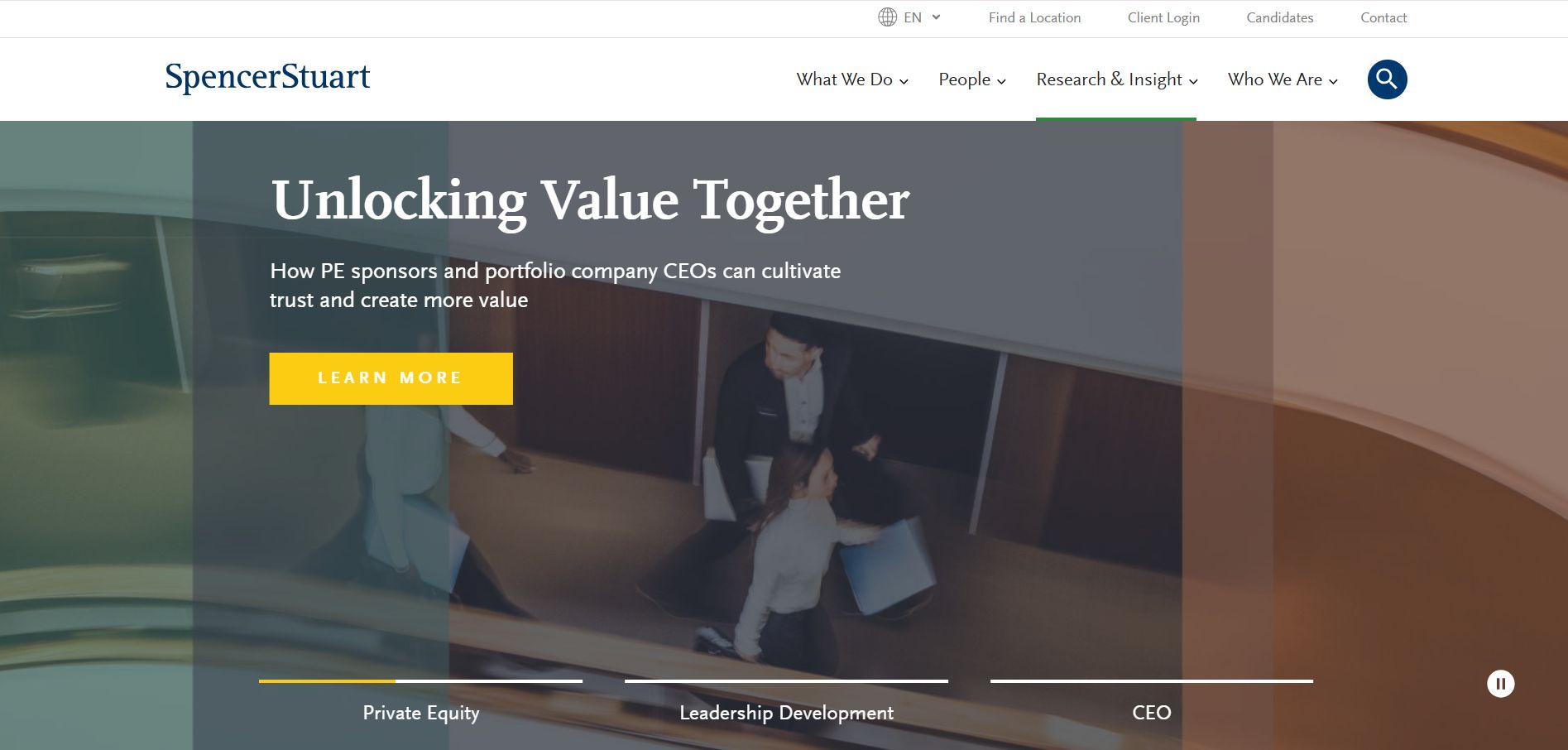Select the Leadership Development slide tab
Image resolution: width=1568 pixels, height=750 pixels.
[x=786, y=713]
